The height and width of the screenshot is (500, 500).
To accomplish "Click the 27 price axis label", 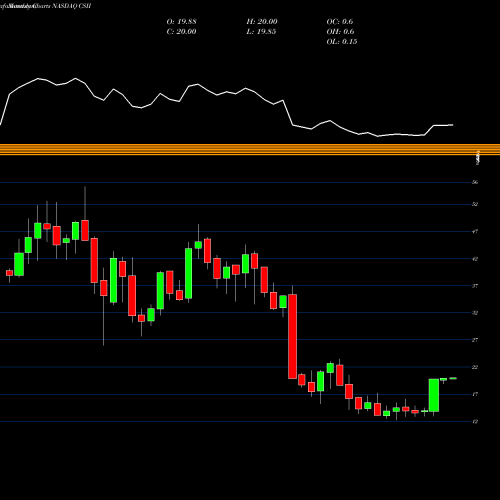I will [475, 340].
